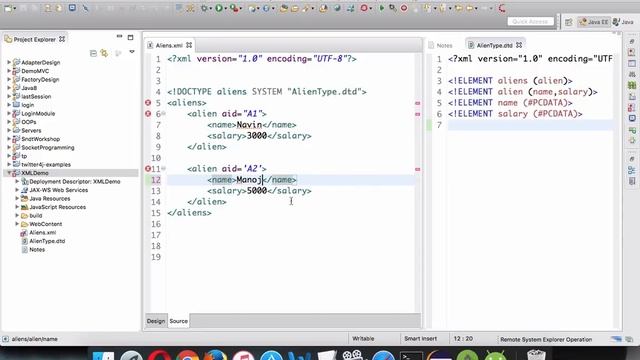
Task: Select the twitter4j-examples project
Action: coord(46,164)
